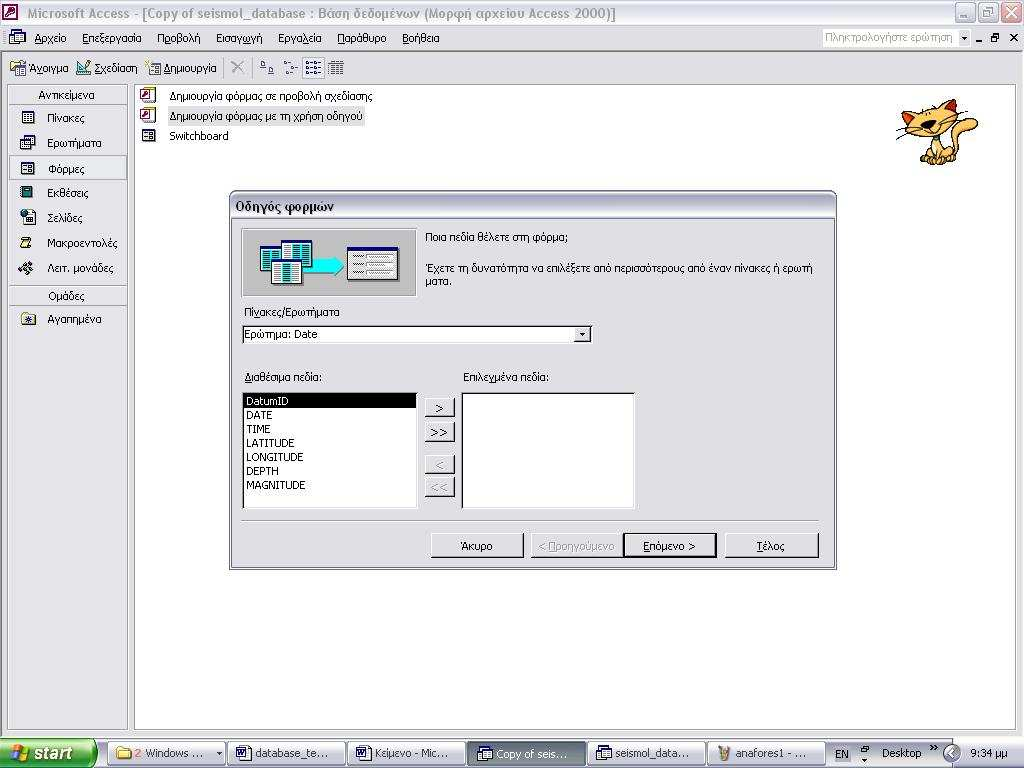Select LONGITUDE in available fields
This screenshot has width=1024, height=768.
pyautogui.click(x=330, y=457)
